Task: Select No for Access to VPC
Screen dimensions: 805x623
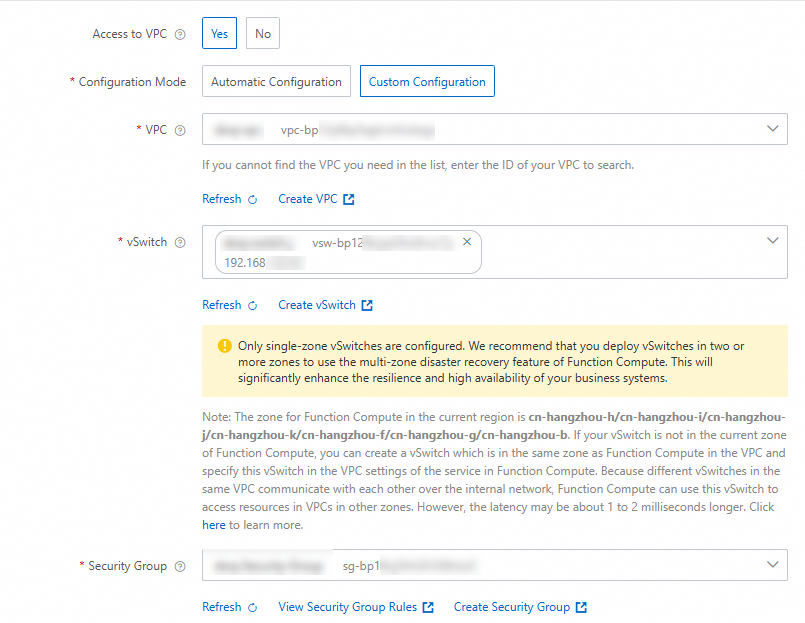Action: click(x=263, y=33)
